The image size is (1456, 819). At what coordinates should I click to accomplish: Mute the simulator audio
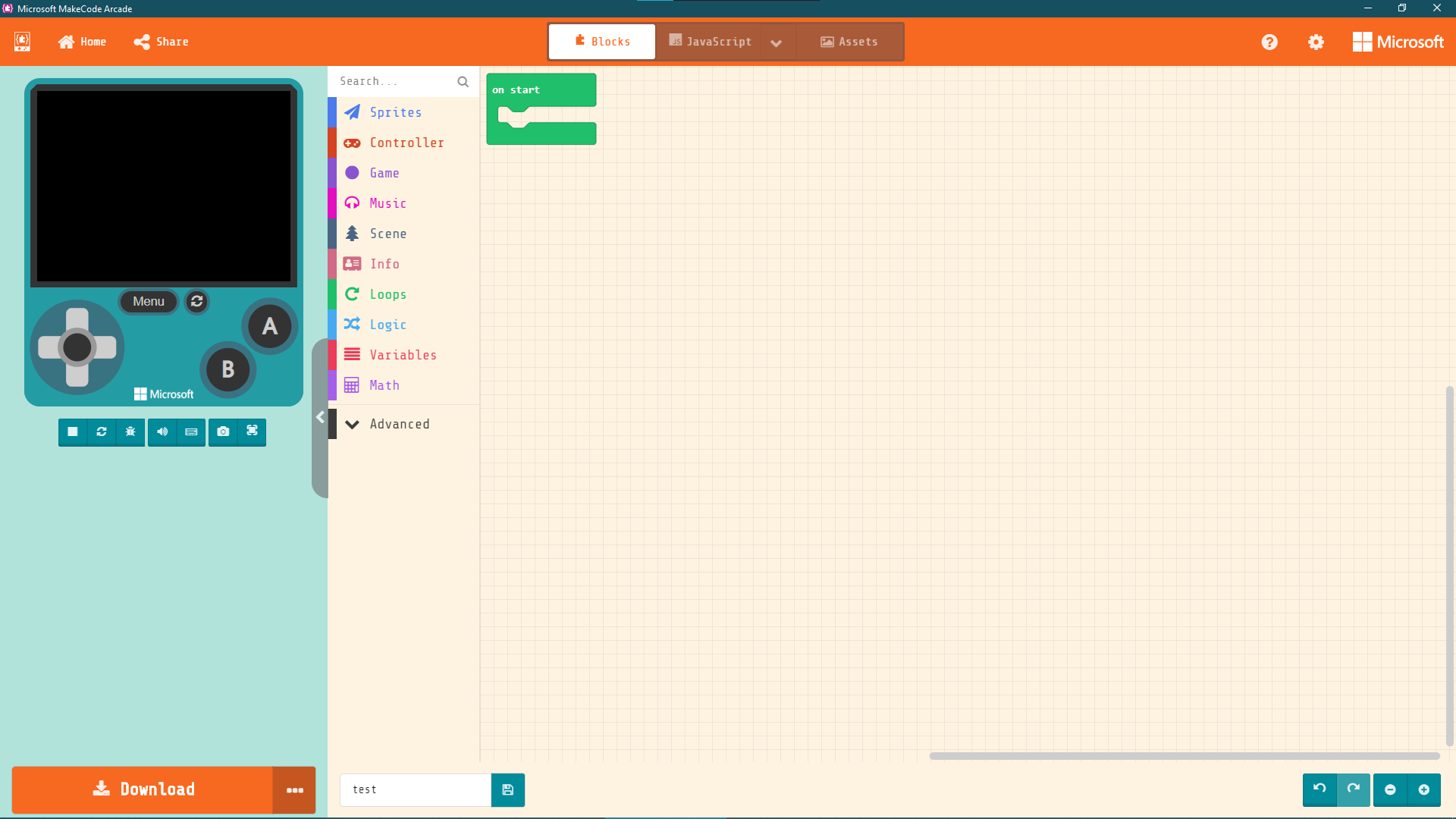tap(162, 431)
